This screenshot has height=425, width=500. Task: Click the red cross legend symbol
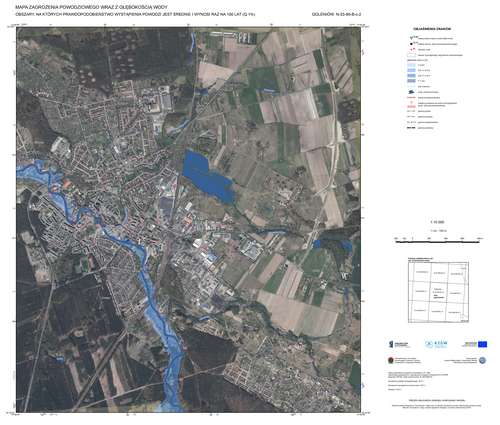point(412,49)
